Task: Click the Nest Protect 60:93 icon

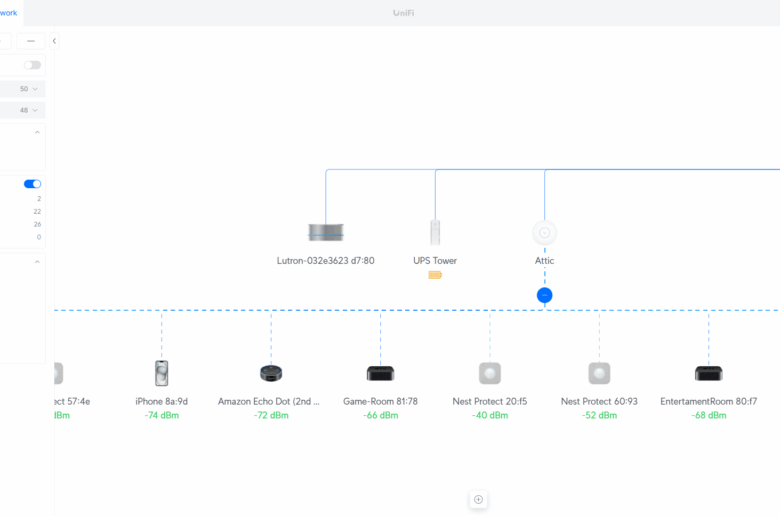Action: tap(599, 373)
